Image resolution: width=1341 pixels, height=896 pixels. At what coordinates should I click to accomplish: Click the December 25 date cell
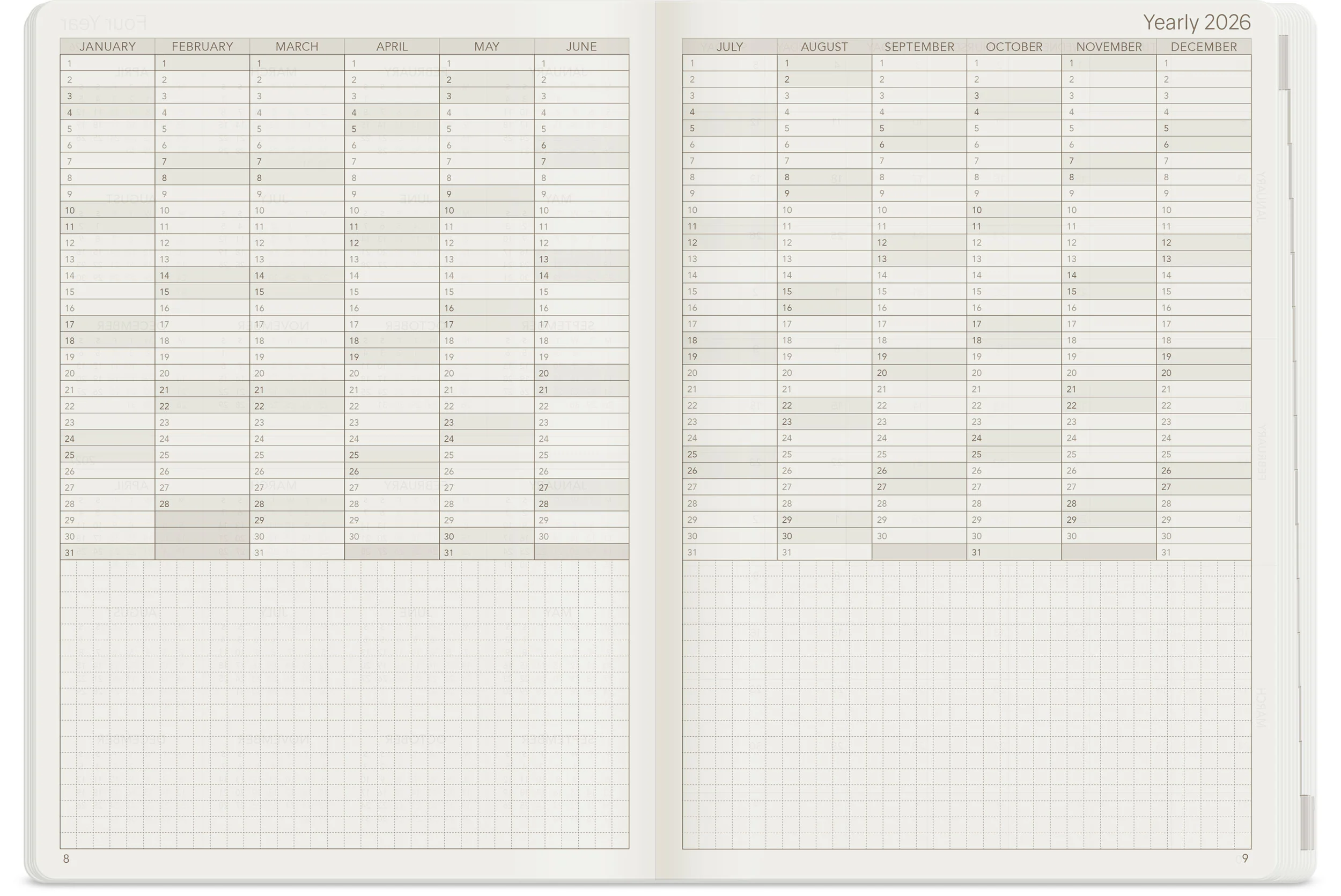(1203, 454)
